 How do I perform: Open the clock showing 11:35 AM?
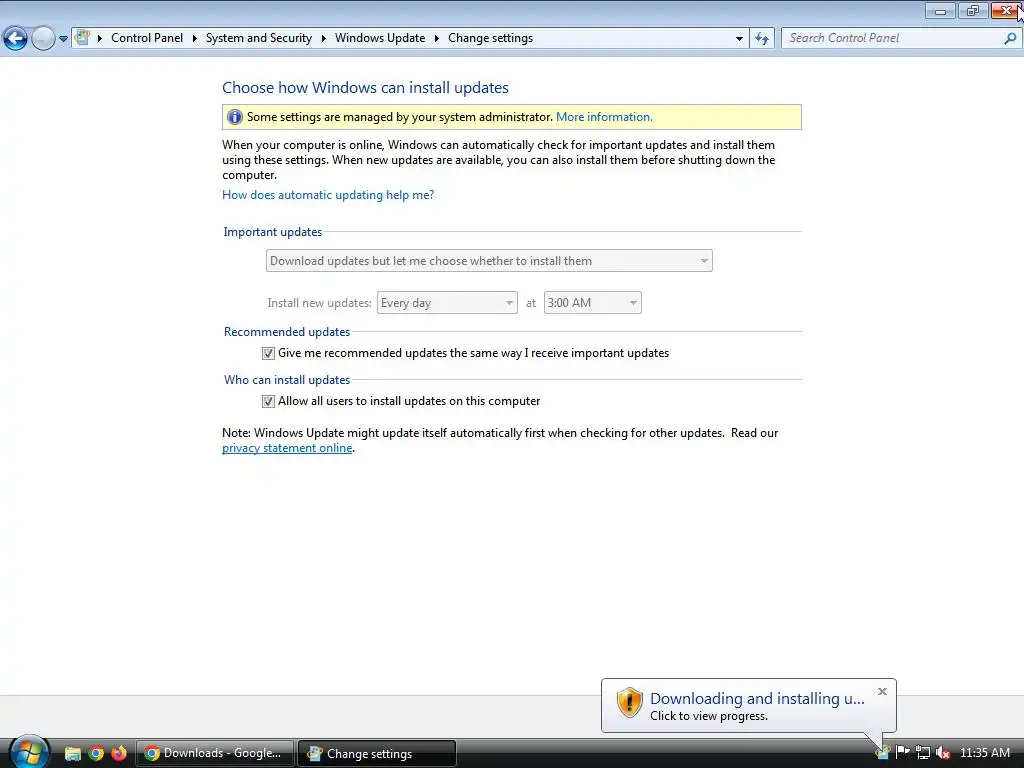[x=985, y=753]
